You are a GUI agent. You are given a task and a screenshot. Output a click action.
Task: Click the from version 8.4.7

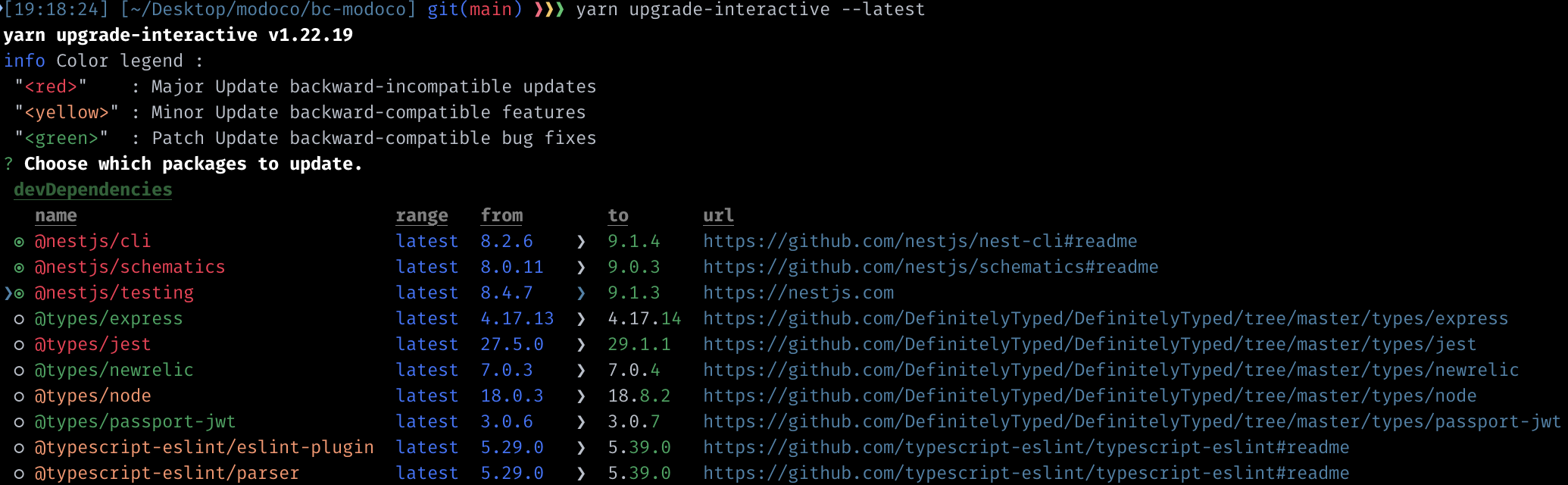pos(506,293)
